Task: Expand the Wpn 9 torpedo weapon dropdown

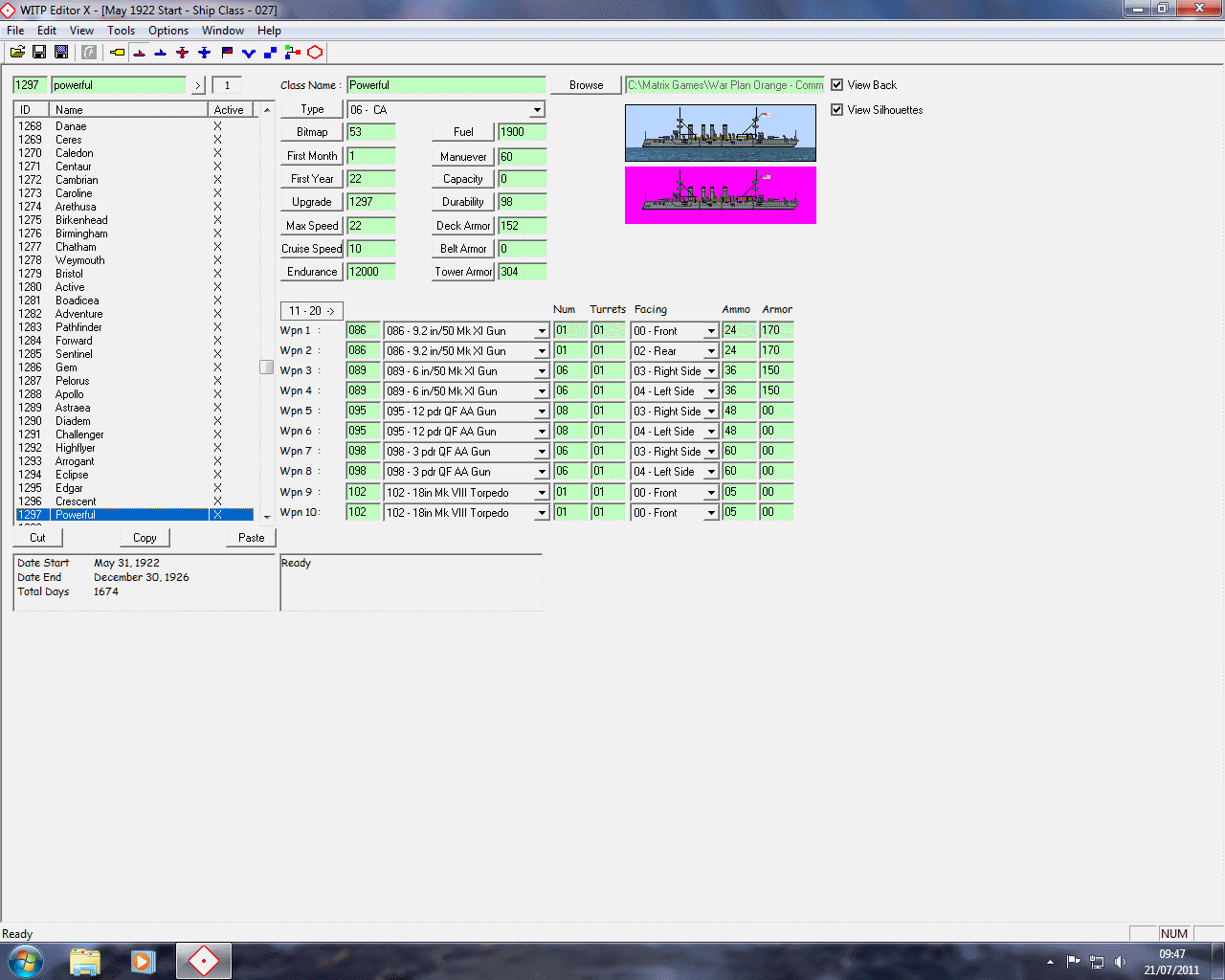Action: (542, 493)
